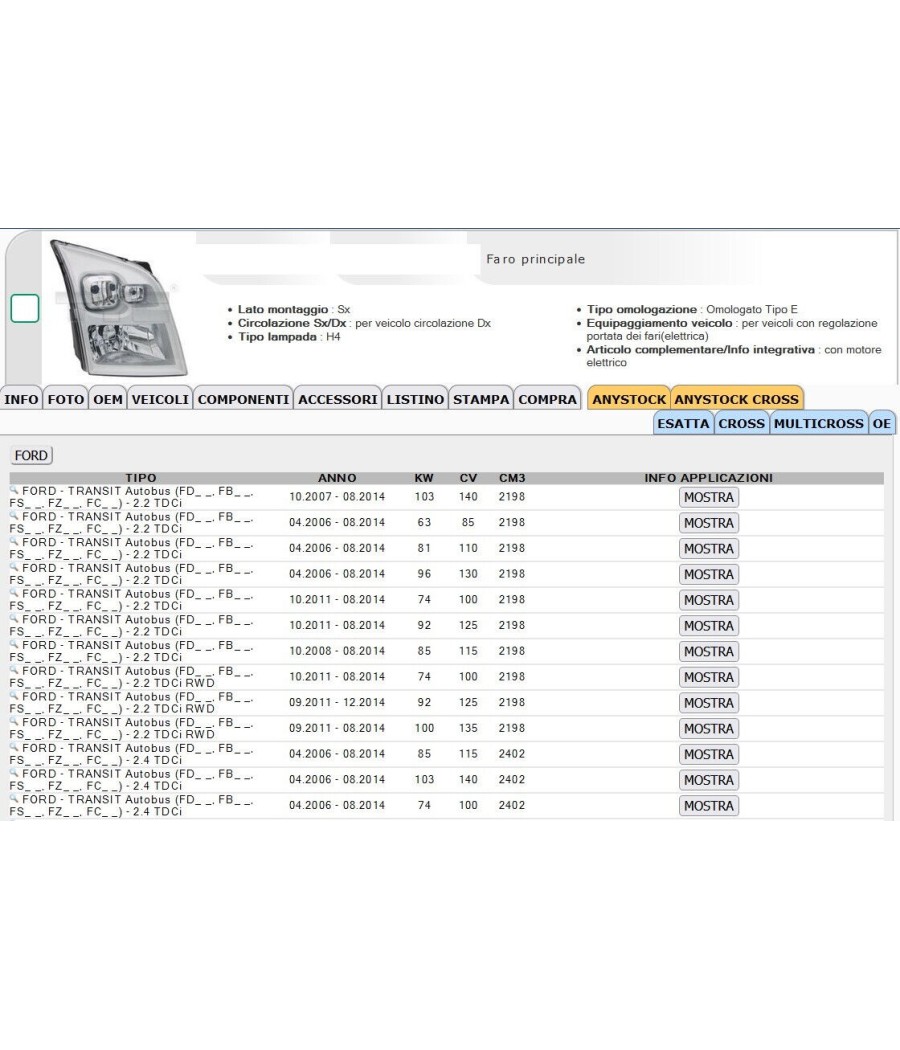Click magnifier icon on 2.2 TDCi 115 CV row

pos(14,644)
